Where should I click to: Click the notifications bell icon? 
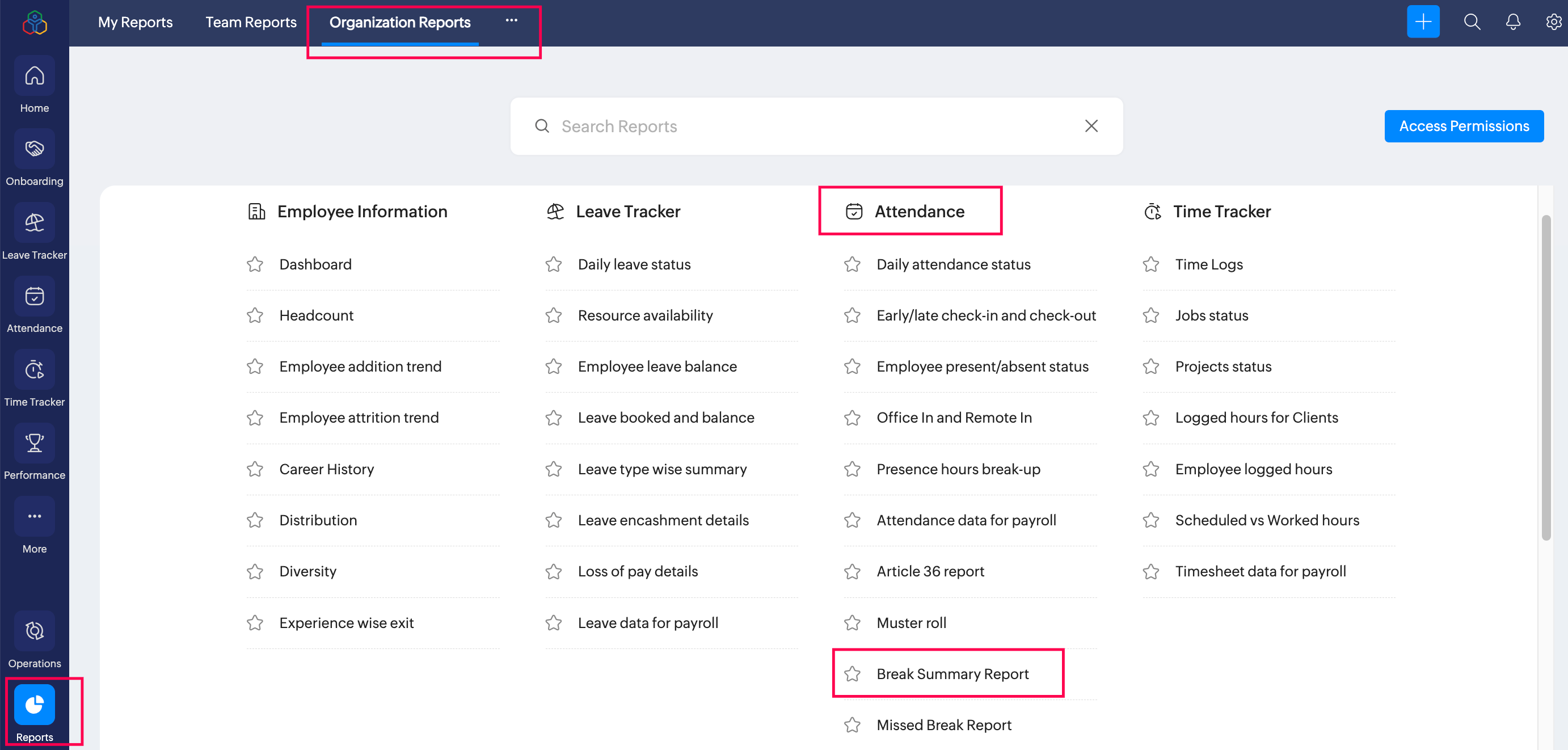[x=1512, y=22]
